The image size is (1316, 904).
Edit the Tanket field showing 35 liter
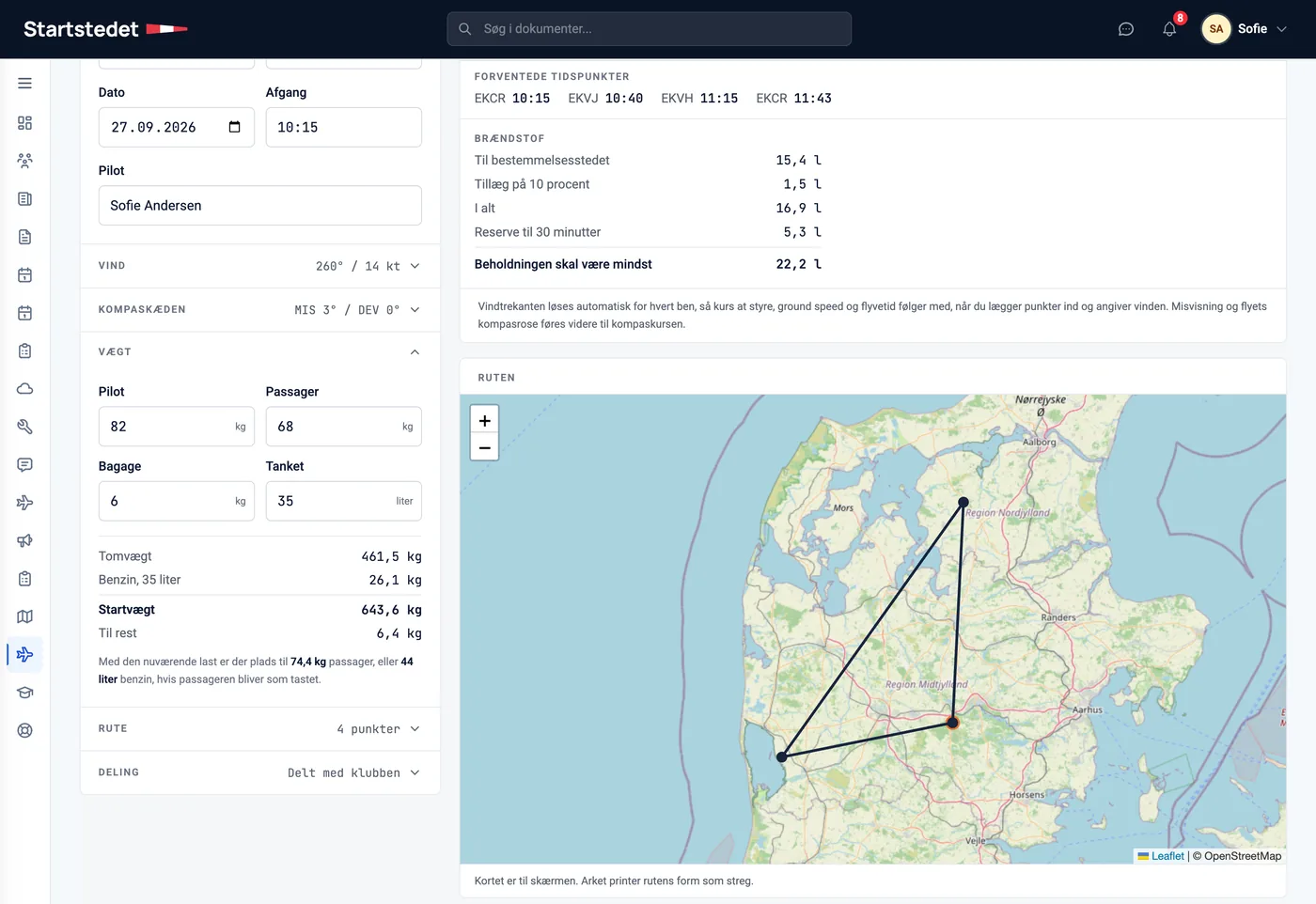[x=344, y=501]
